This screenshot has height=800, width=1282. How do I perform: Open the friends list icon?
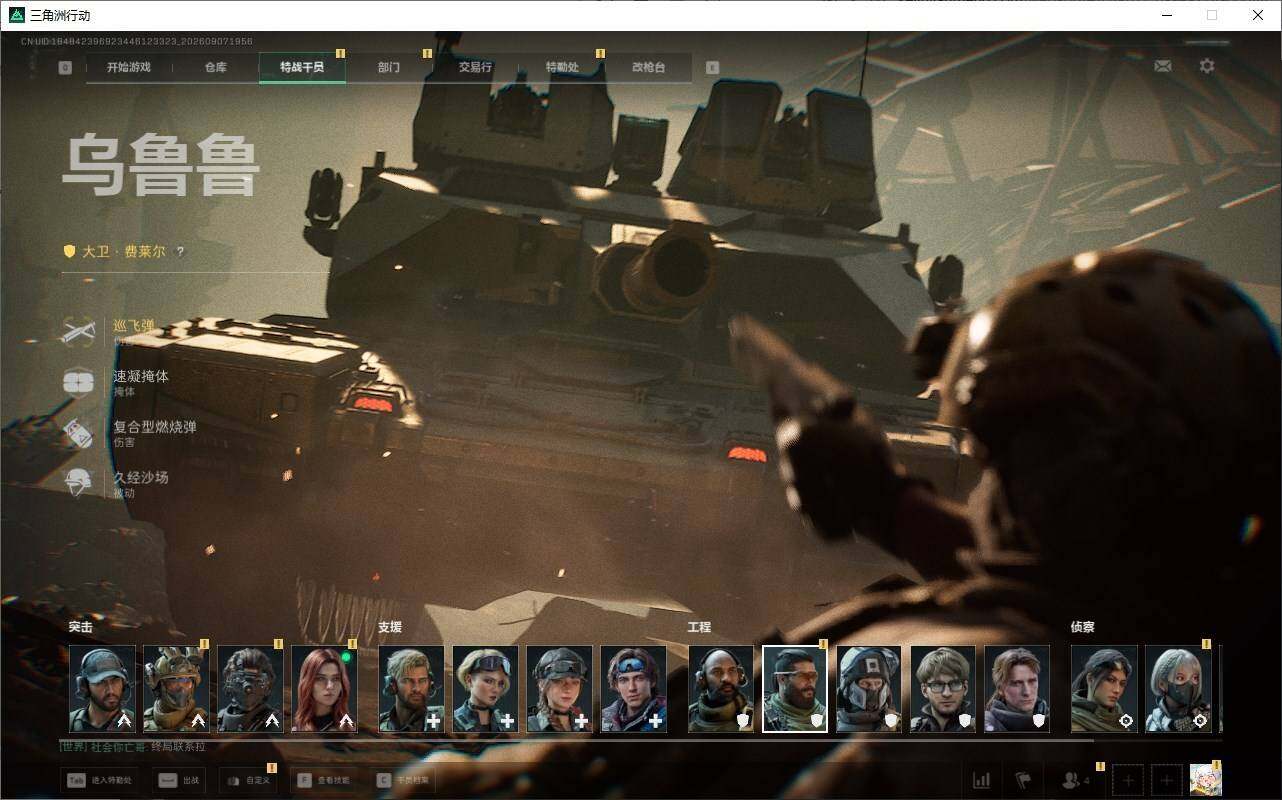pyautogui.click(x=1075, y=780)
